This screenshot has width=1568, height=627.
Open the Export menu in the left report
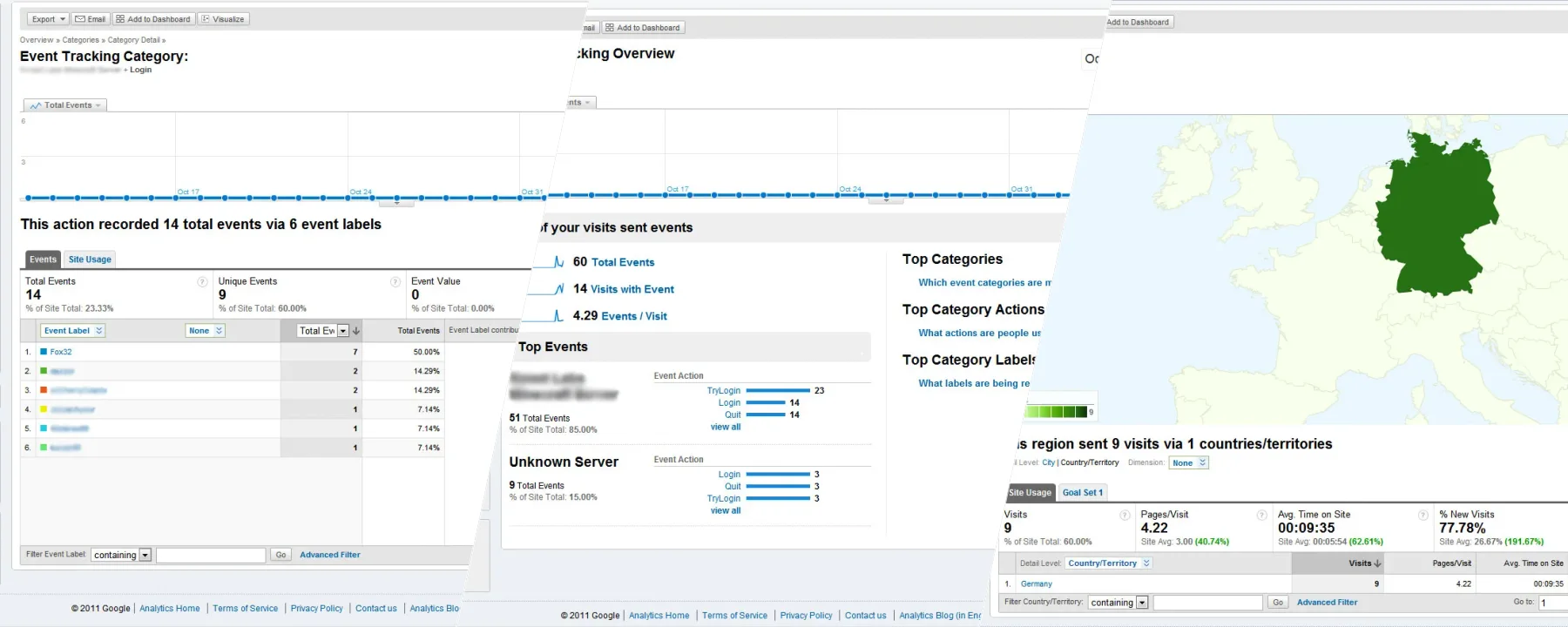click(x=47, y=19)
